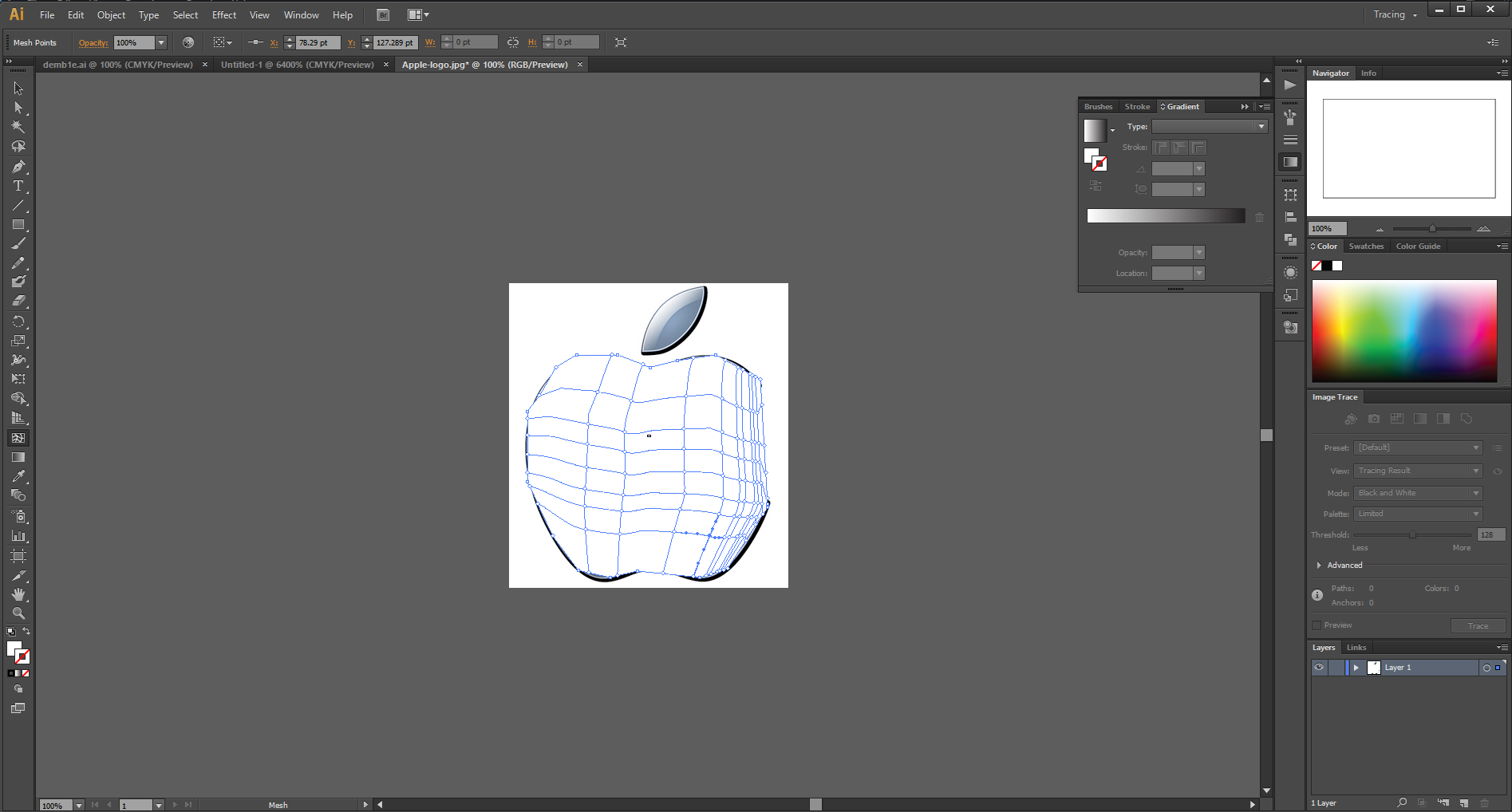Screen dimensions: 1512x812
Task: Open the Image Trace View dropdown
Action: (x=1418, y=471)
